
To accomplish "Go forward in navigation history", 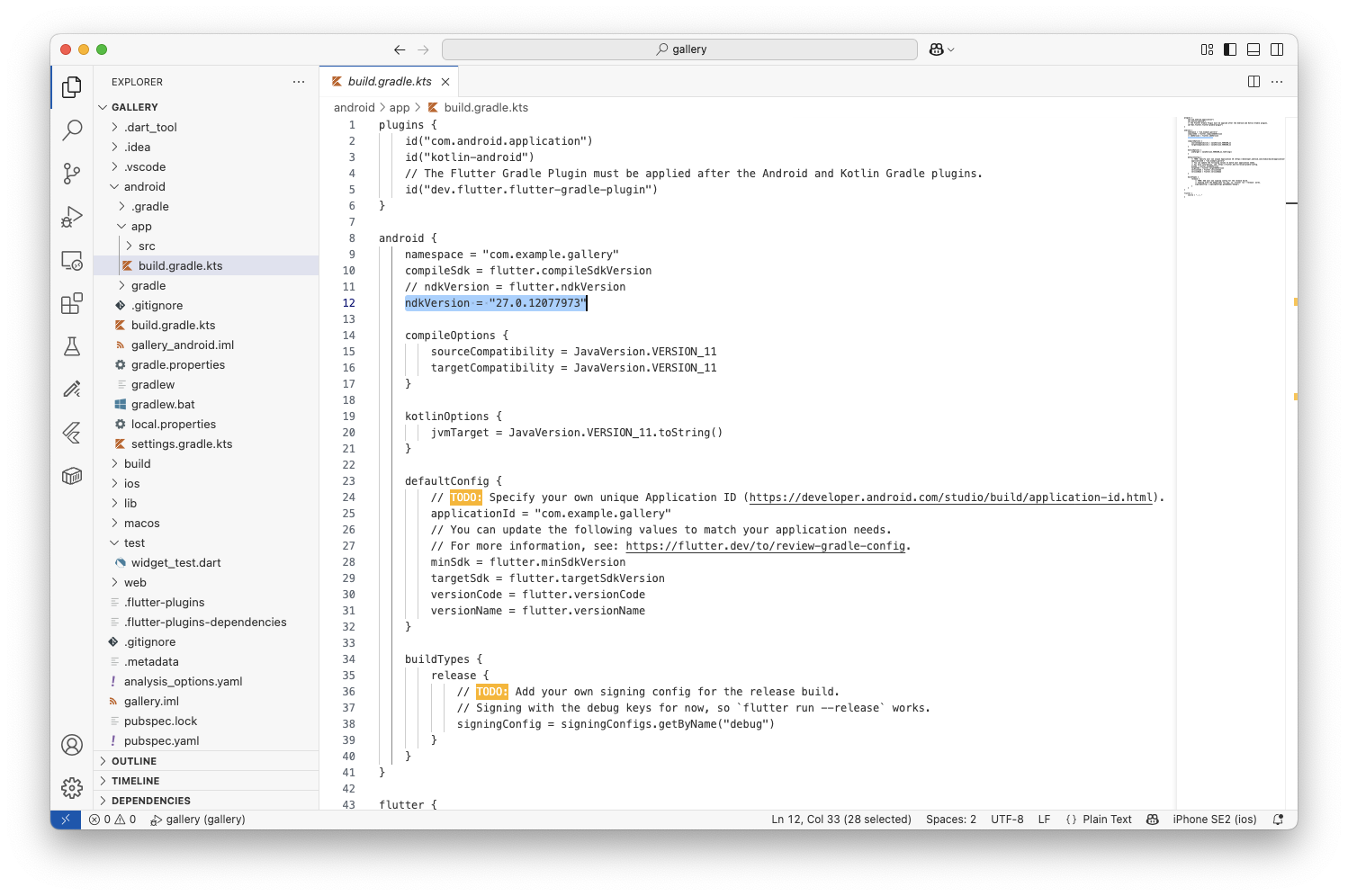I will click(424, 49).
